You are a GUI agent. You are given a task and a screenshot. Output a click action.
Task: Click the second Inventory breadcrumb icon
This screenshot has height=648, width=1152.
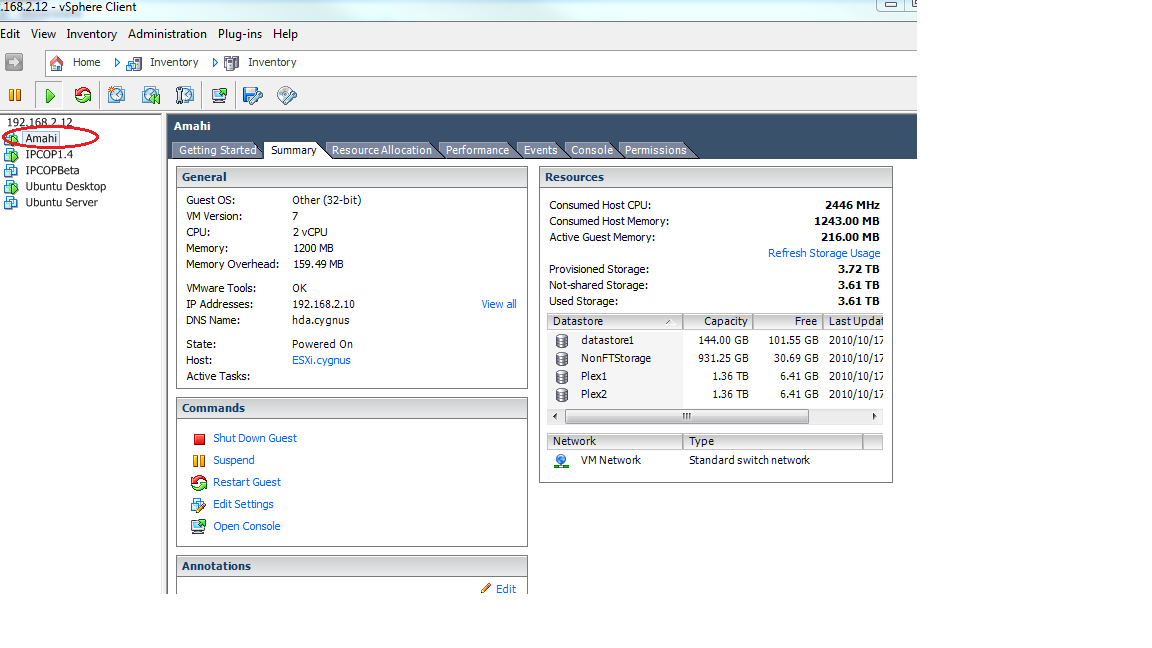point(231,63)
